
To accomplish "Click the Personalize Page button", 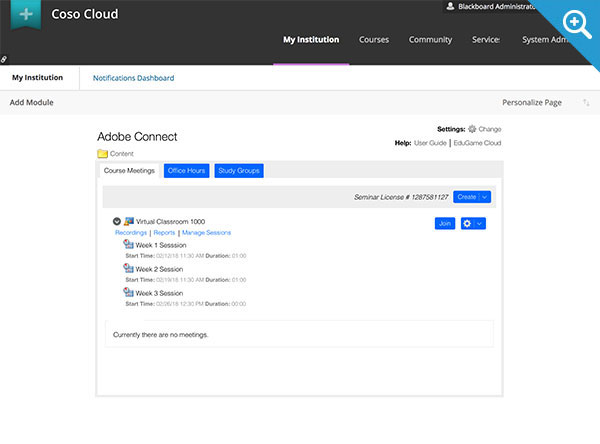I will [532, 103].
